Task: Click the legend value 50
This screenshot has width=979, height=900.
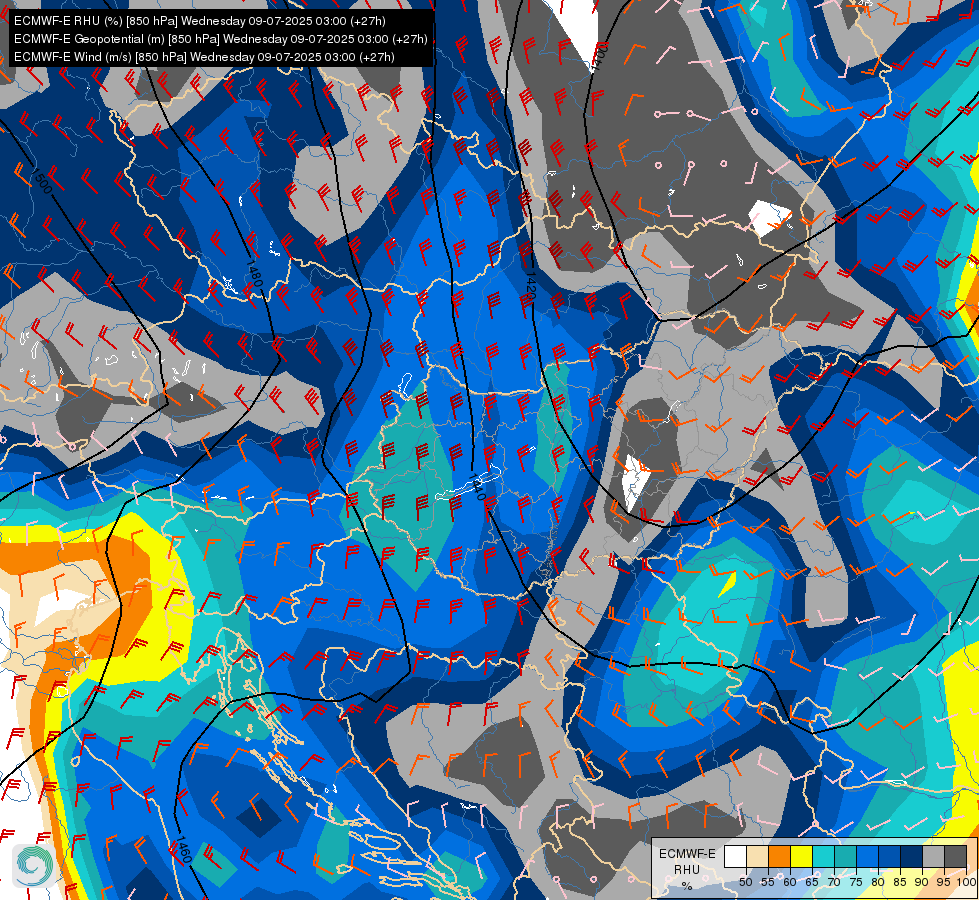Action: 745,882
